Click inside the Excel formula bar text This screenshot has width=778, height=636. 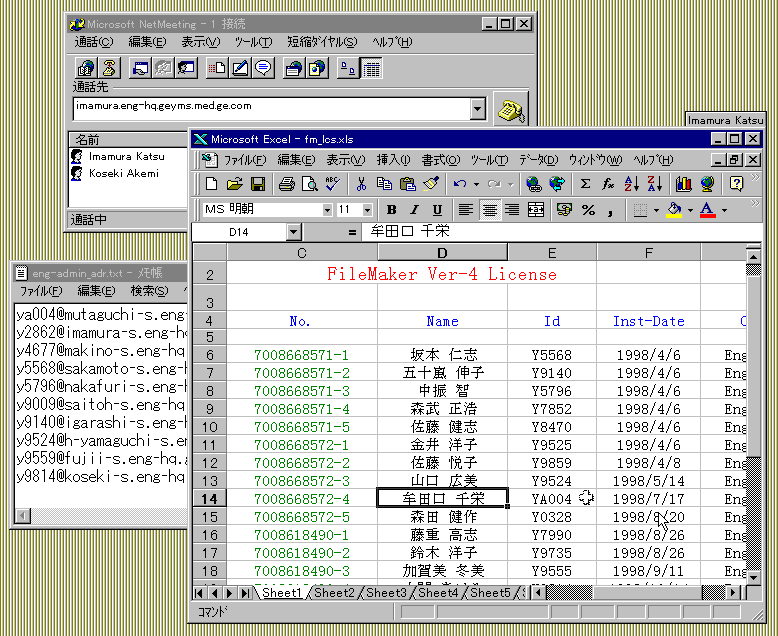561,232
